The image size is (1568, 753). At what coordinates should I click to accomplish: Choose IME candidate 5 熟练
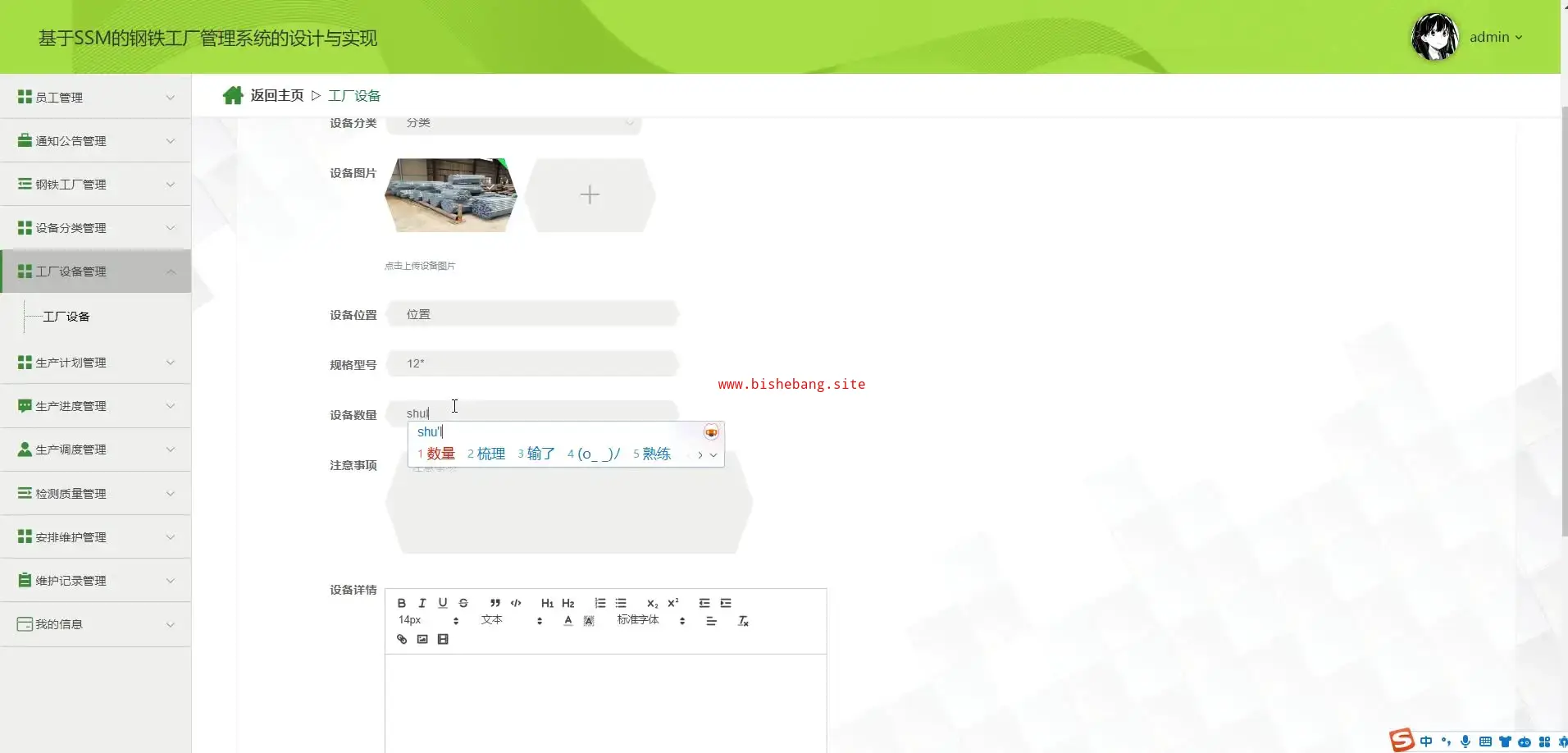[652, 454]
